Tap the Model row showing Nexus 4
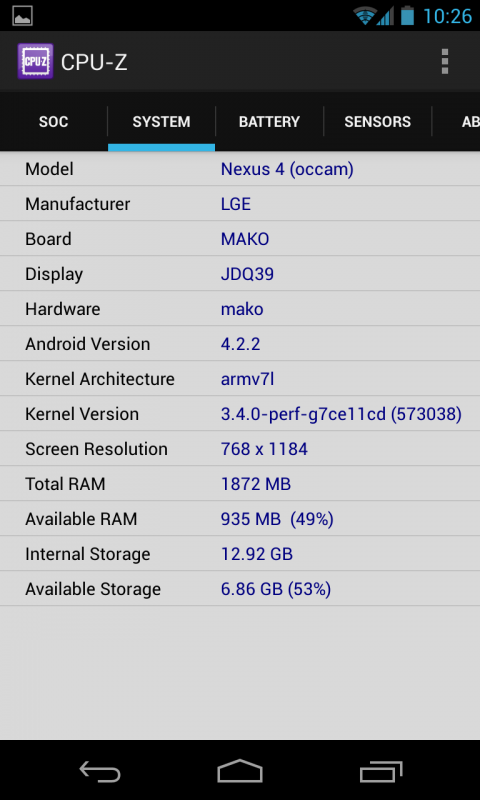 coord(240,169)
